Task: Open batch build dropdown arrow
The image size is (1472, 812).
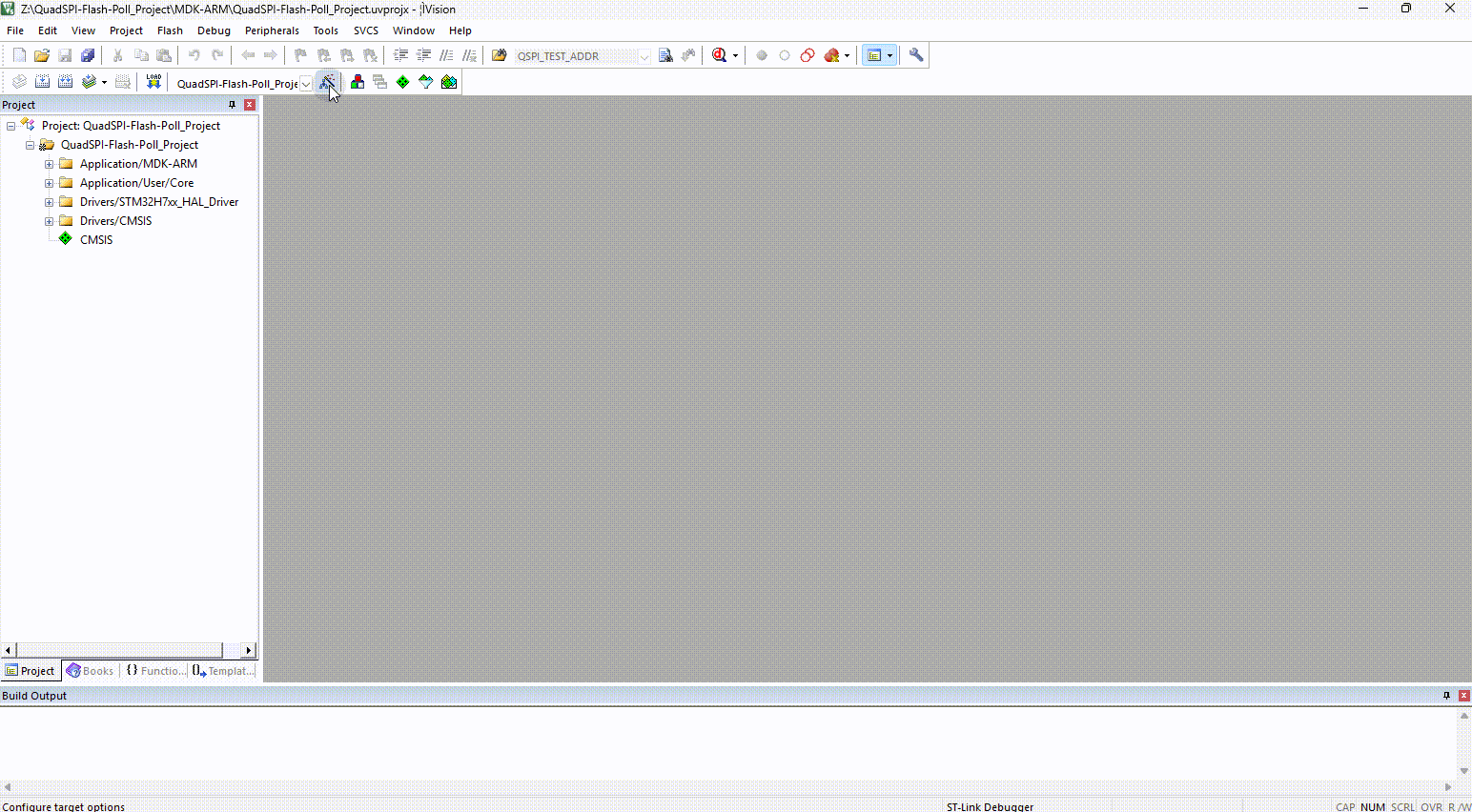Action: (104, 82)
